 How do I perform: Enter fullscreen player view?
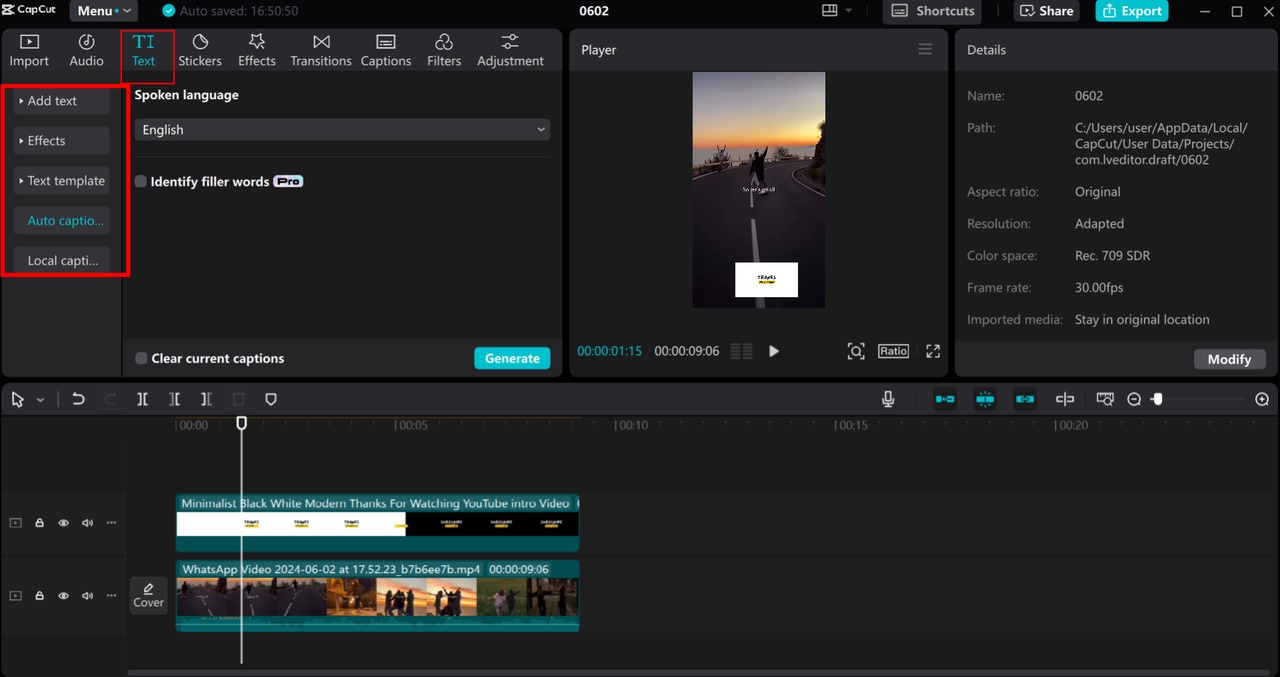[x=933, y=351]
